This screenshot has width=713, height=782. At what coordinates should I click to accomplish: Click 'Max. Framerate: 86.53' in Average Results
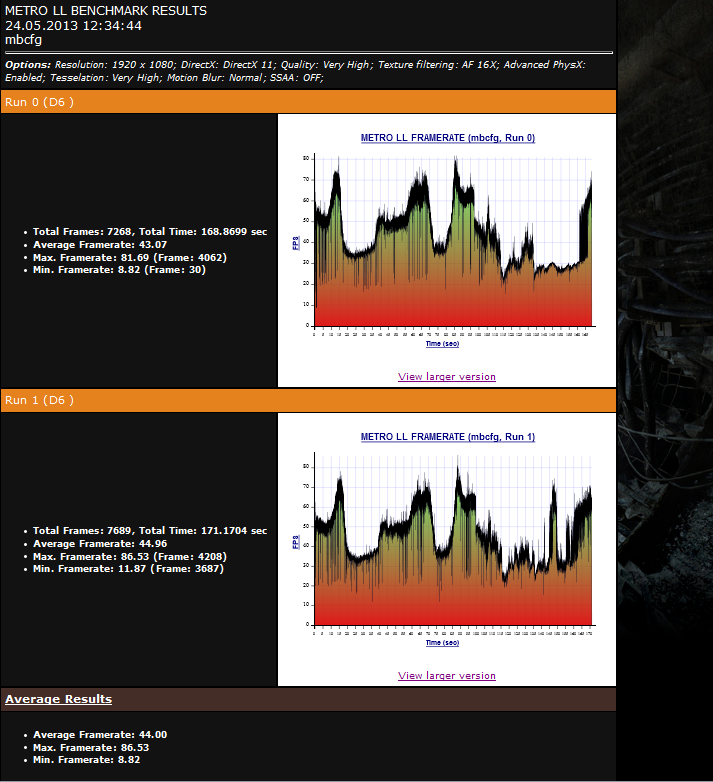point(91,748)
